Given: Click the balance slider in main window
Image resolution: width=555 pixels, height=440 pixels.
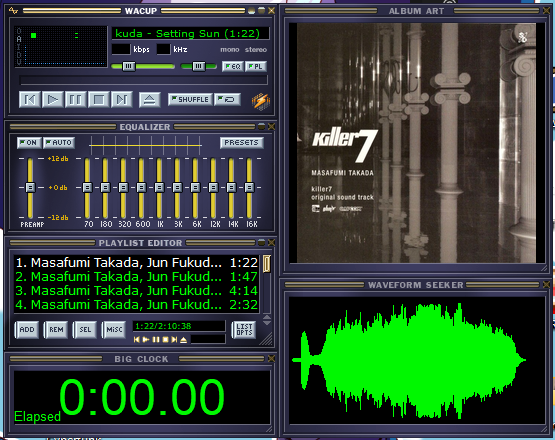Looking at the screenshot, I should tap(199, 66).
